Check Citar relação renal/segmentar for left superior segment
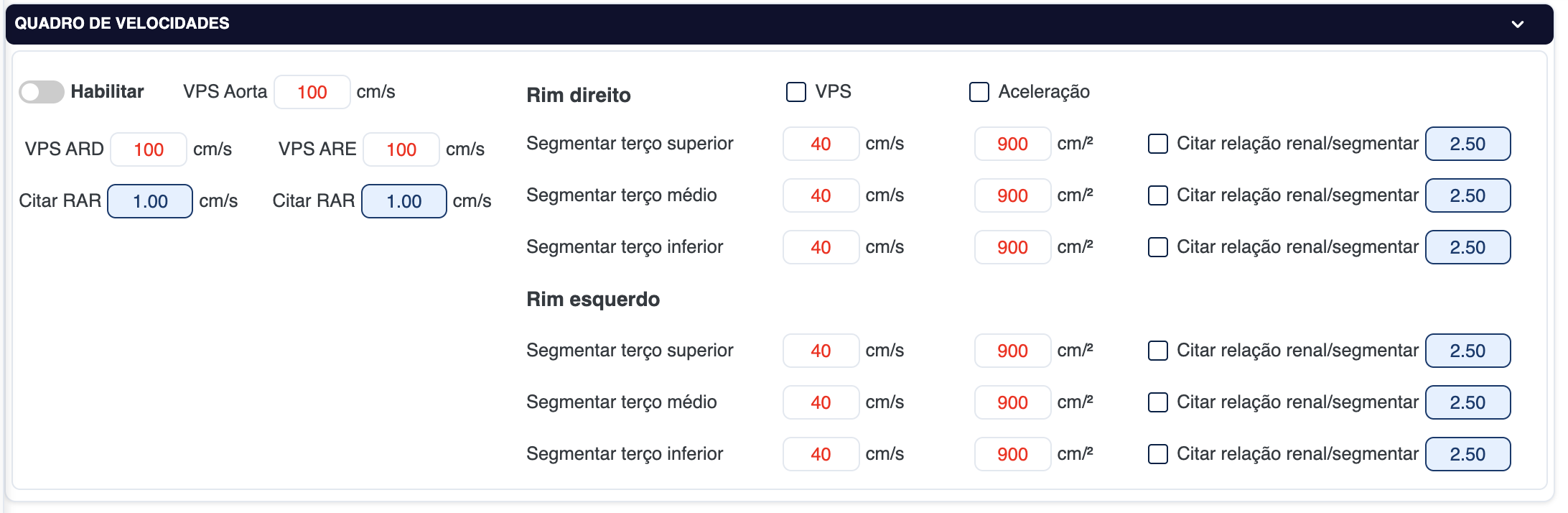The height and width of the screenshot is (513, 1568). (x=1158, y=351)
